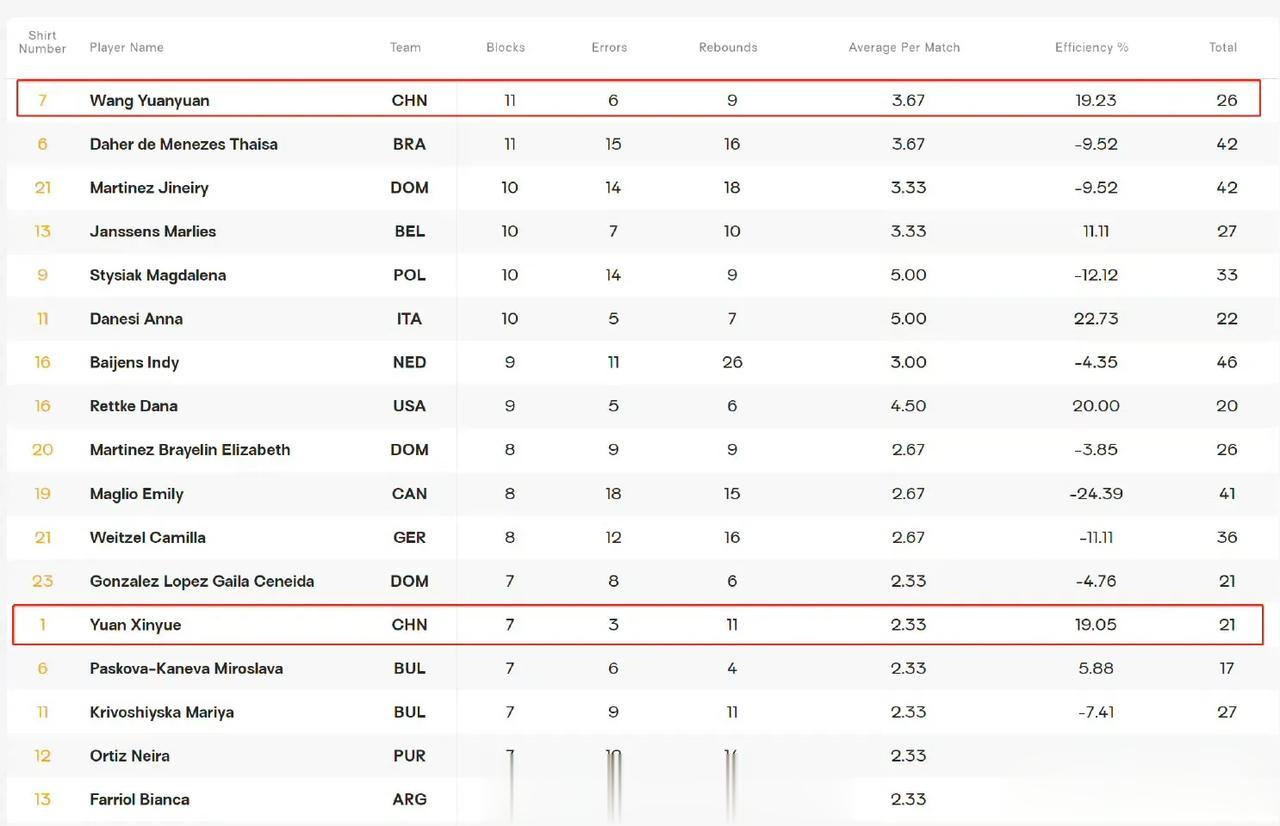Click the Rebounds column header
Image resolution: width=1280 pixels, height=826 pixels.
pyautogui.click(x=728, y=47)
